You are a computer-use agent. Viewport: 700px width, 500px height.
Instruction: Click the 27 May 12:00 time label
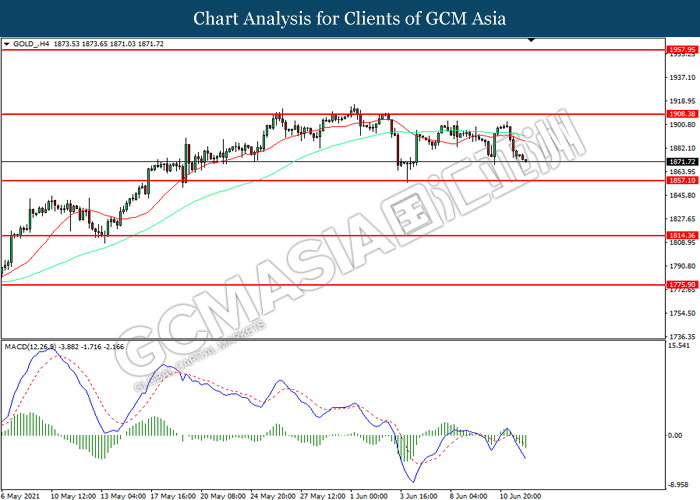(323, 496)
